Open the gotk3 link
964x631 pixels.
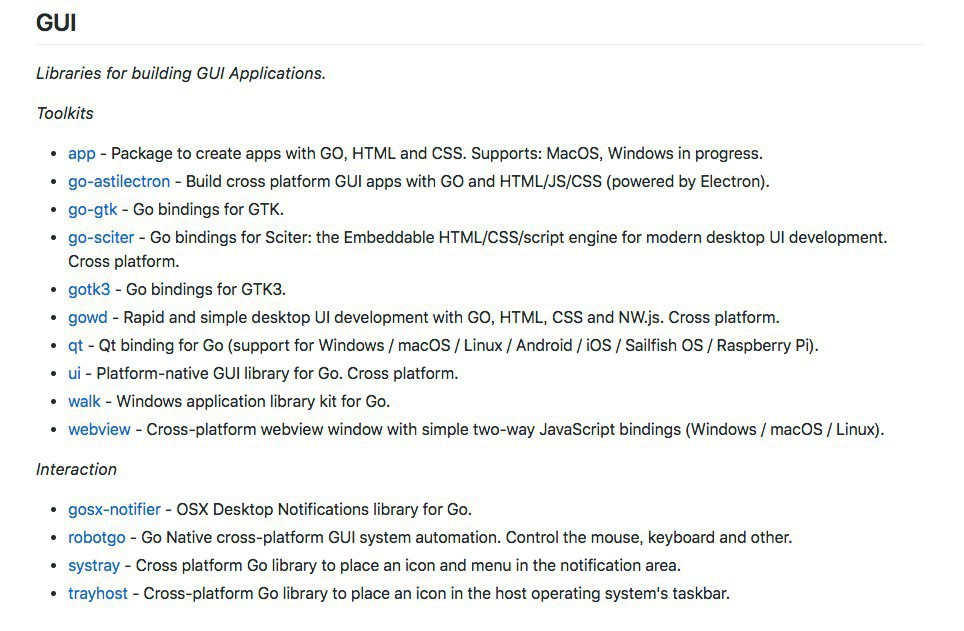point(89,289)
